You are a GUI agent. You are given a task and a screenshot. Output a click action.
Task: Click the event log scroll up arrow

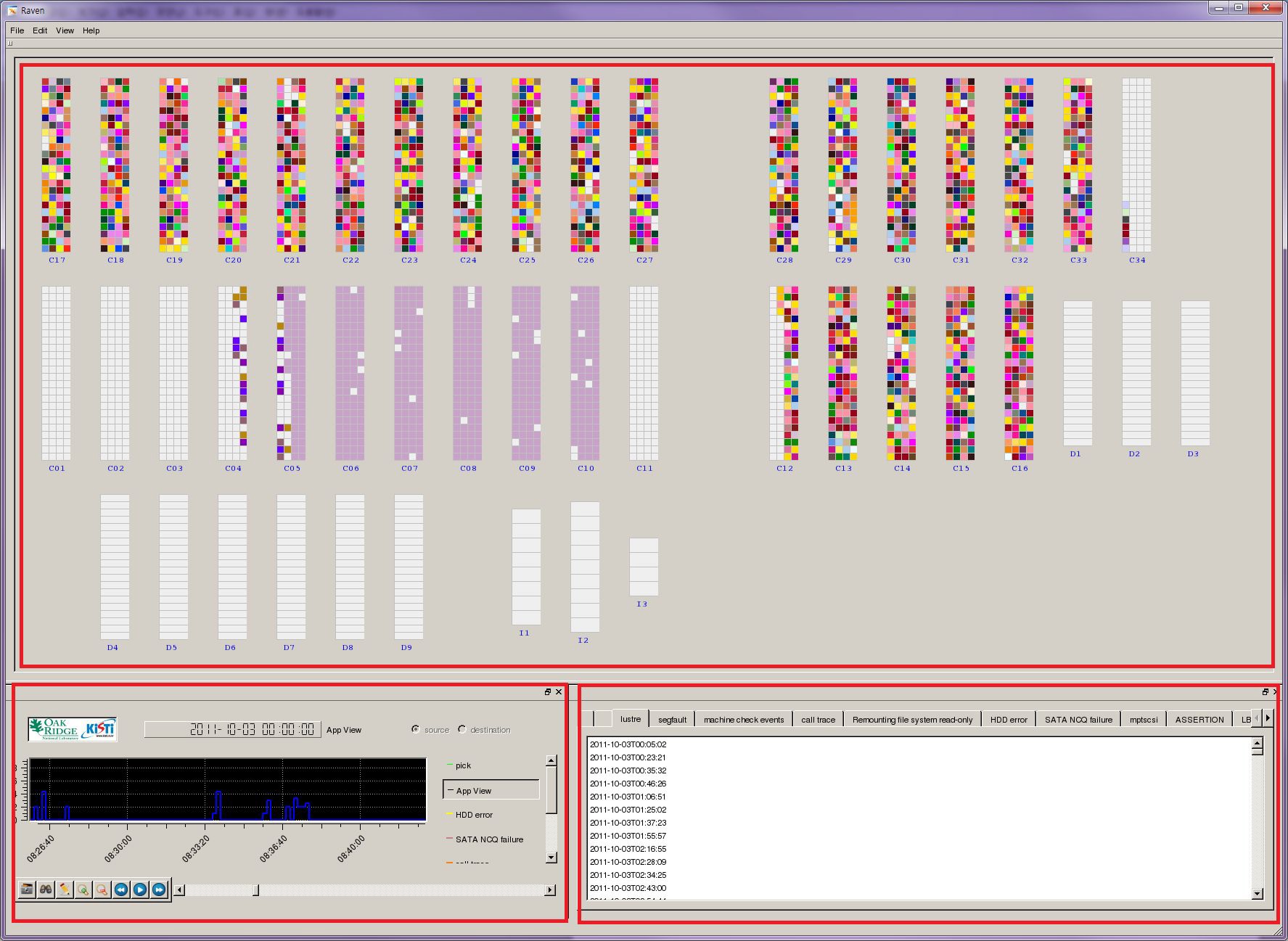1258,743
